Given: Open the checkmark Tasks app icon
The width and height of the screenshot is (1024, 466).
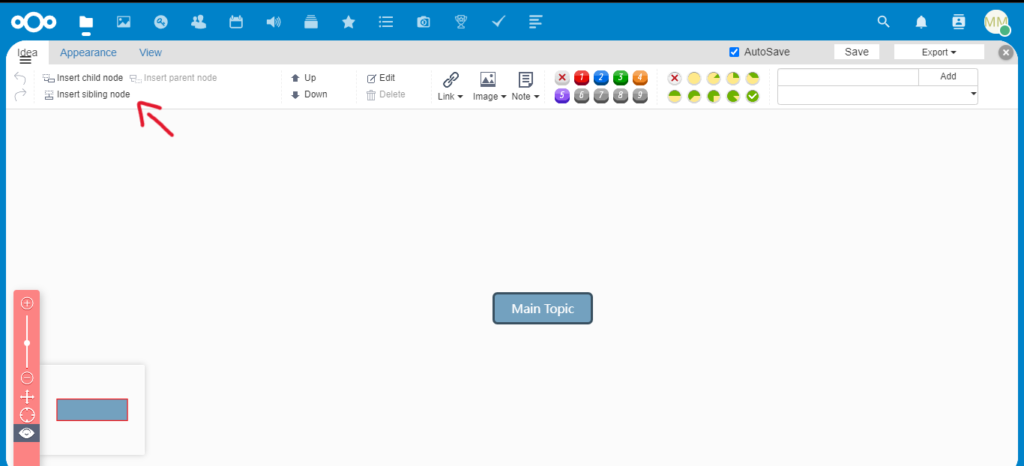Looking at the screenshot, I should click(498, 22).
